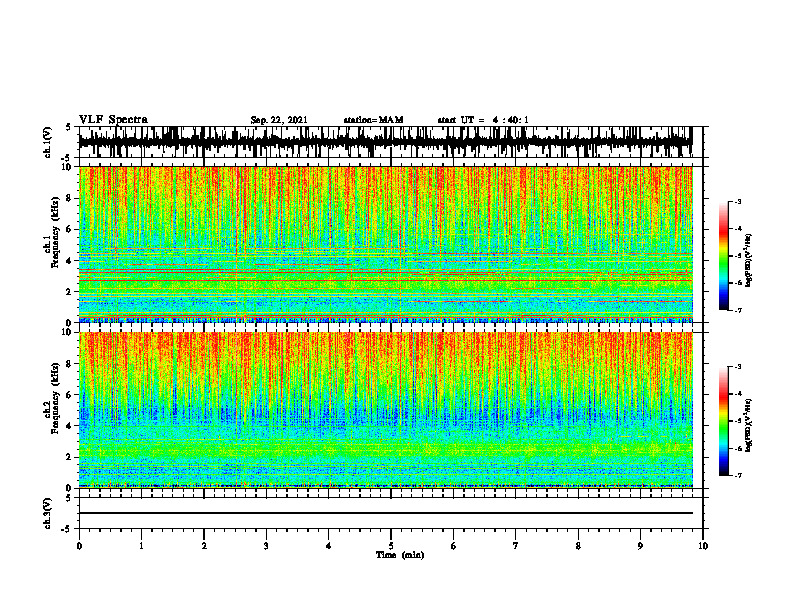792x612 pixels.
Task: Click the "-7" label on ch.1 color bar
Action: [x=738, y=310]
